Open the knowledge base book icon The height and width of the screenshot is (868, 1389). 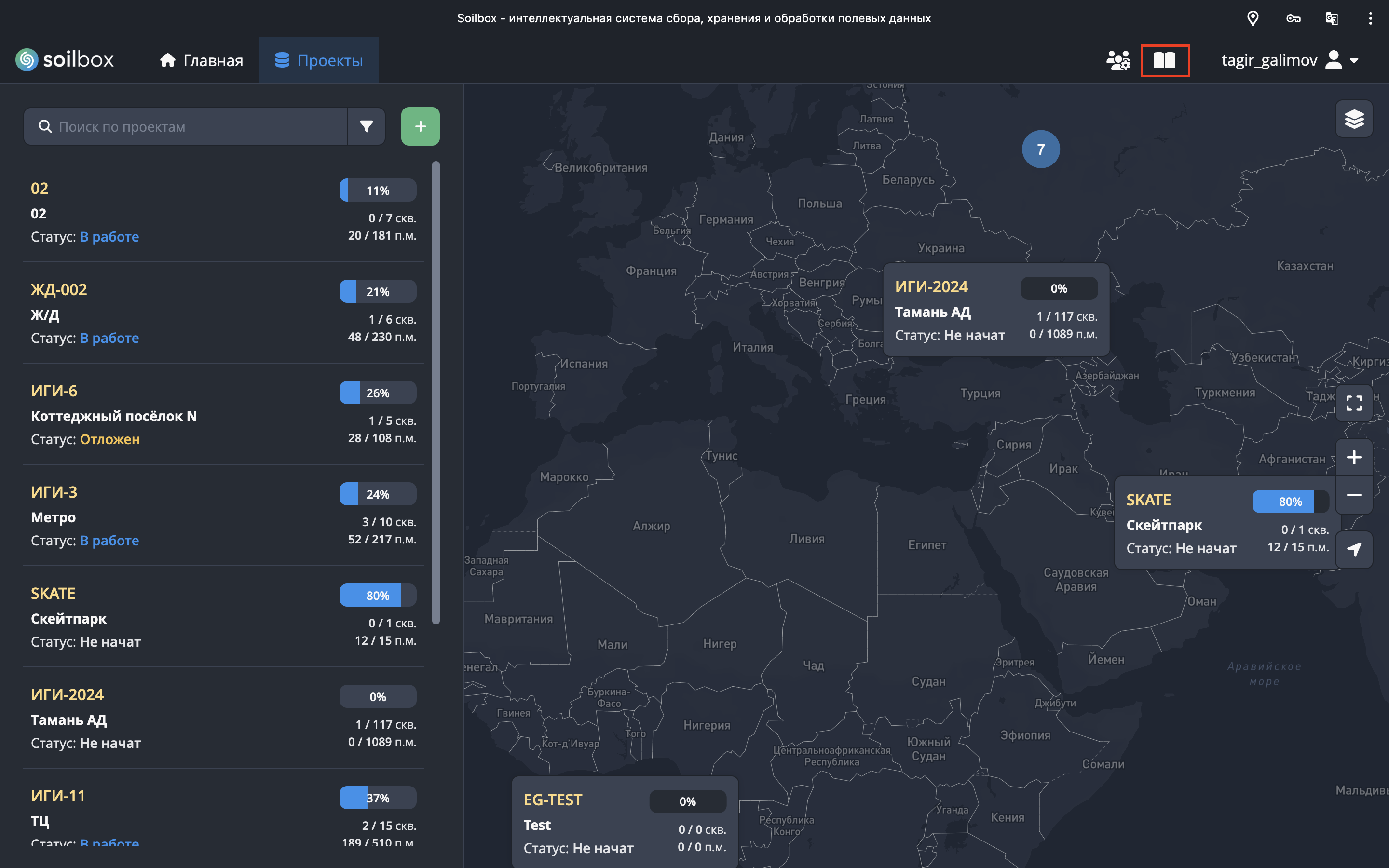click(1165, 60)
